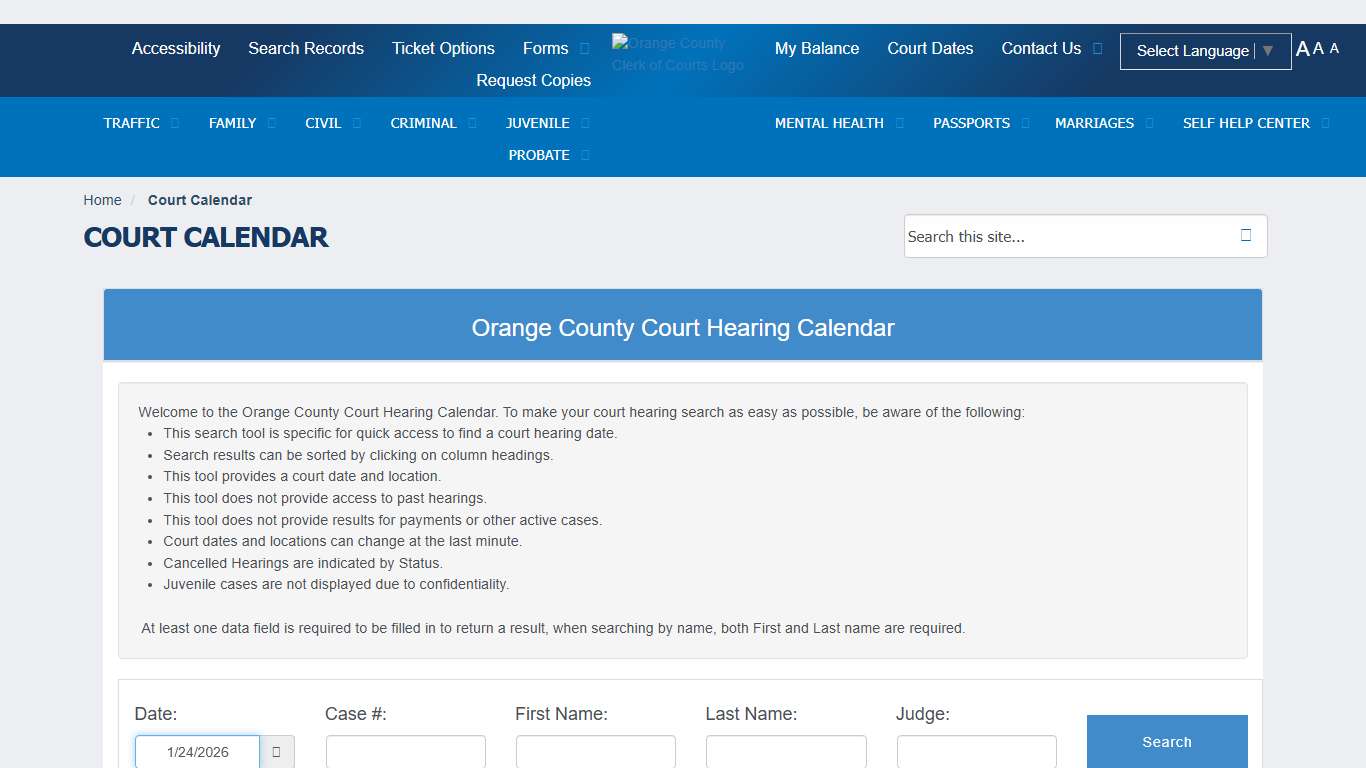1366x768 pixels.
Task: Click the Home breadcrumb link
Action: pos(102,200)
